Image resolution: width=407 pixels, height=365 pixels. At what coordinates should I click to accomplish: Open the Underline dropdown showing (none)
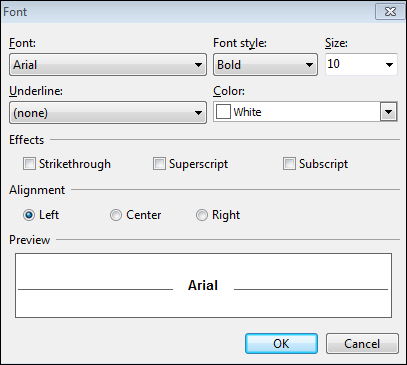[108, 113]
